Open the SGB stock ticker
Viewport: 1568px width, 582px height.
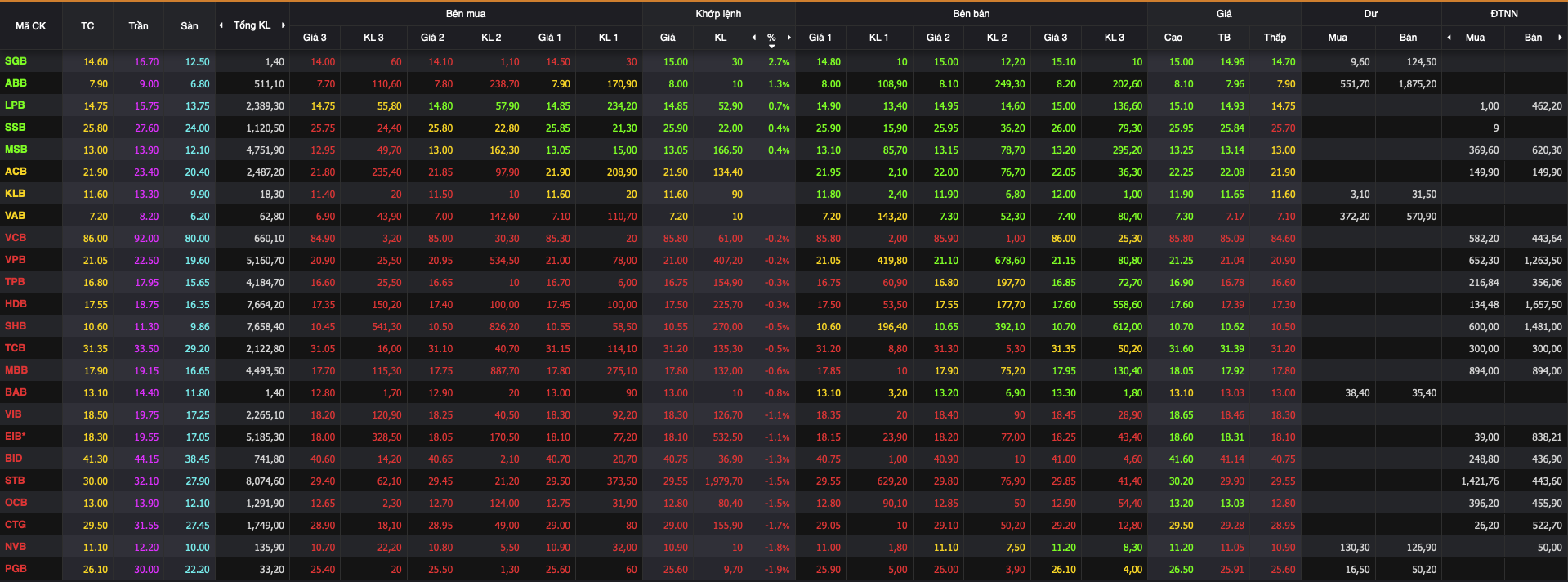click(x=16, y=61)
